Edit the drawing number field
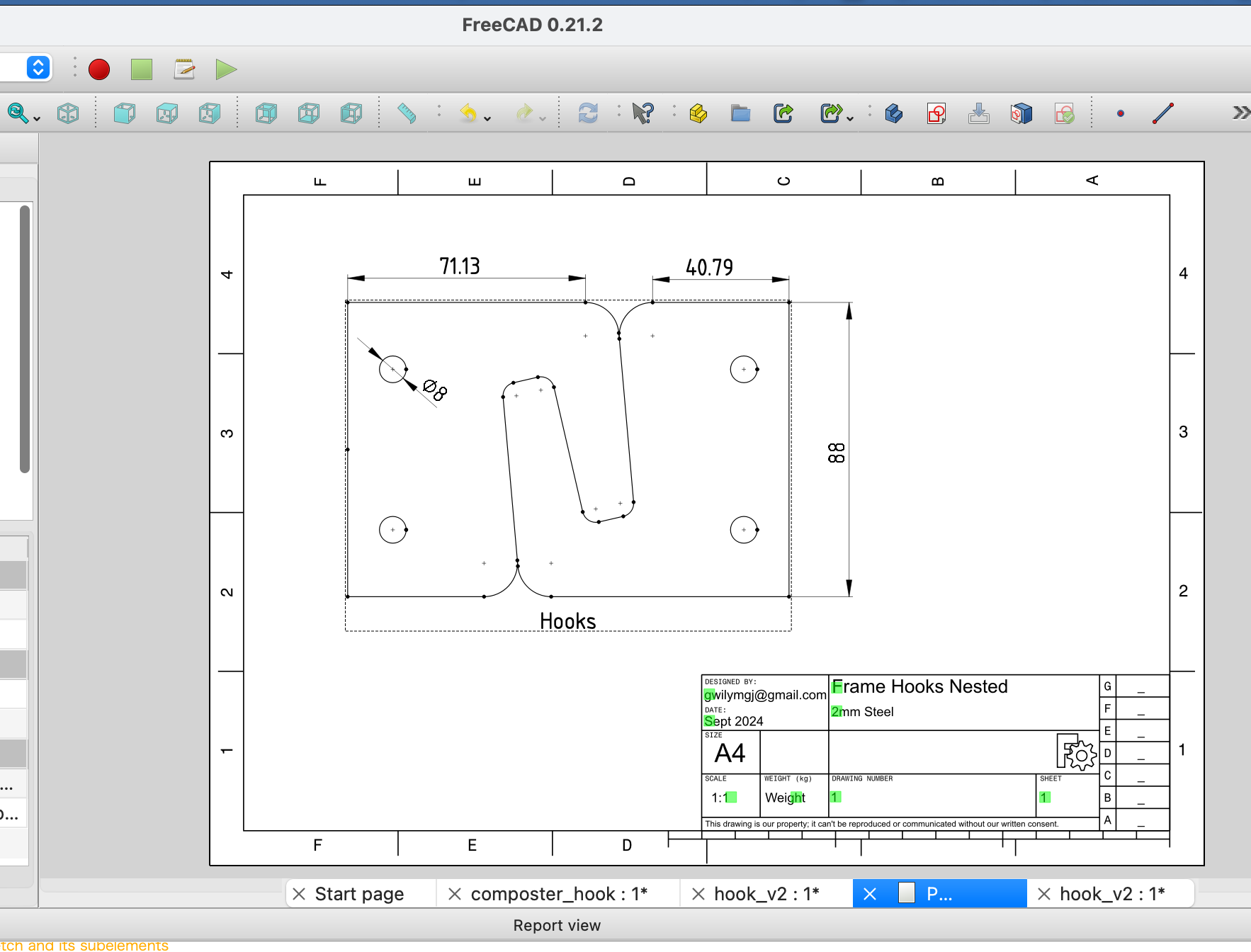This screenshot has width=1251, height=952. tap(835, 798)
